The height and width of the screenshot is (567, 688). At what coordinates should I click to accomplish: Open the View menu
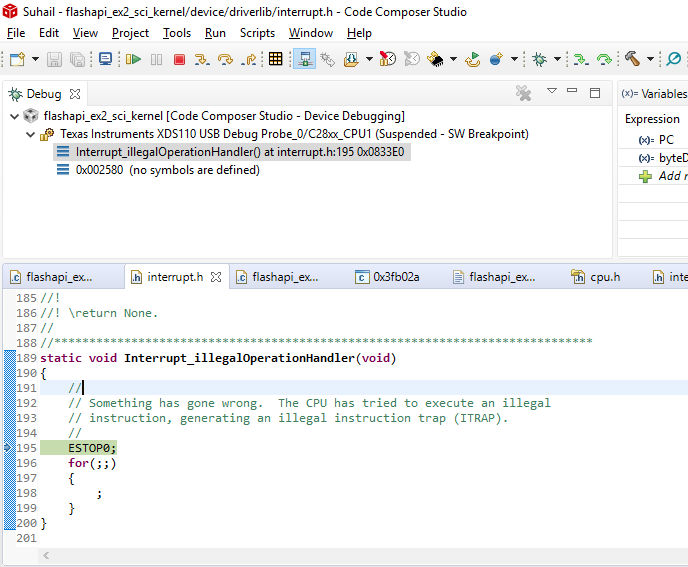pyautogui.click(x=85, y=33)
